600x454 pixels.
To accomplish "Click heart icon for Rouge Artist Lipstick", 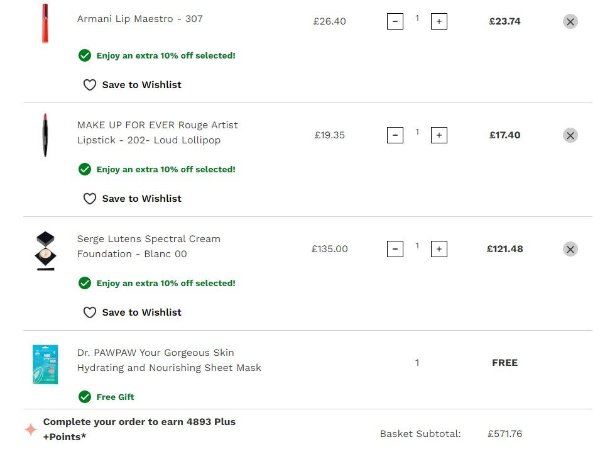I will (x=89, y=199).
